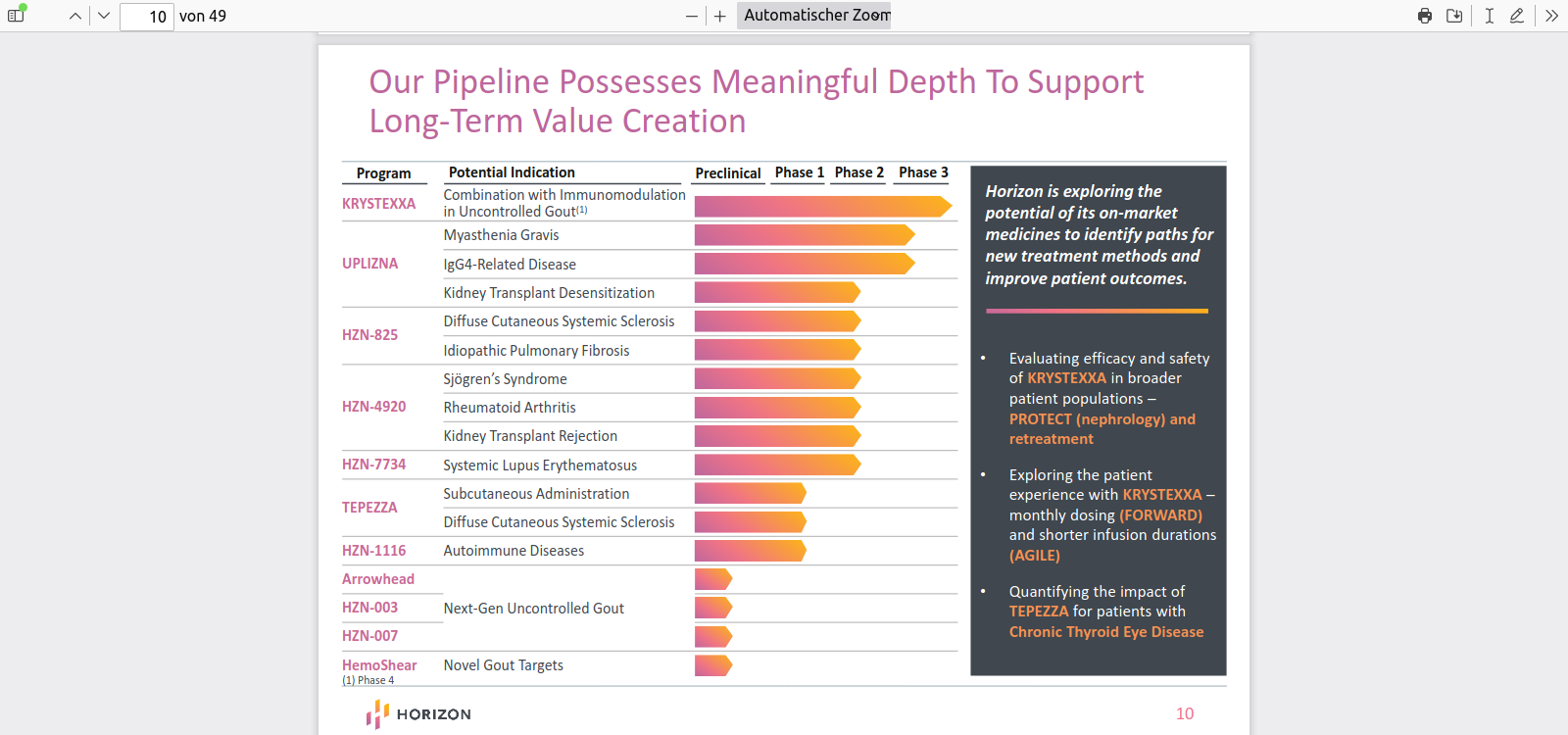The width and height of the screenshot is (1568, 735).
Task: Click the page number input field
Action: coord(147,17)
